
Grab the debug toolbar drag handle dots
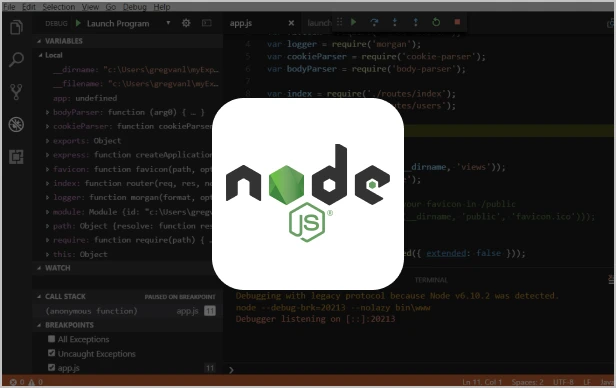point(339,22)
